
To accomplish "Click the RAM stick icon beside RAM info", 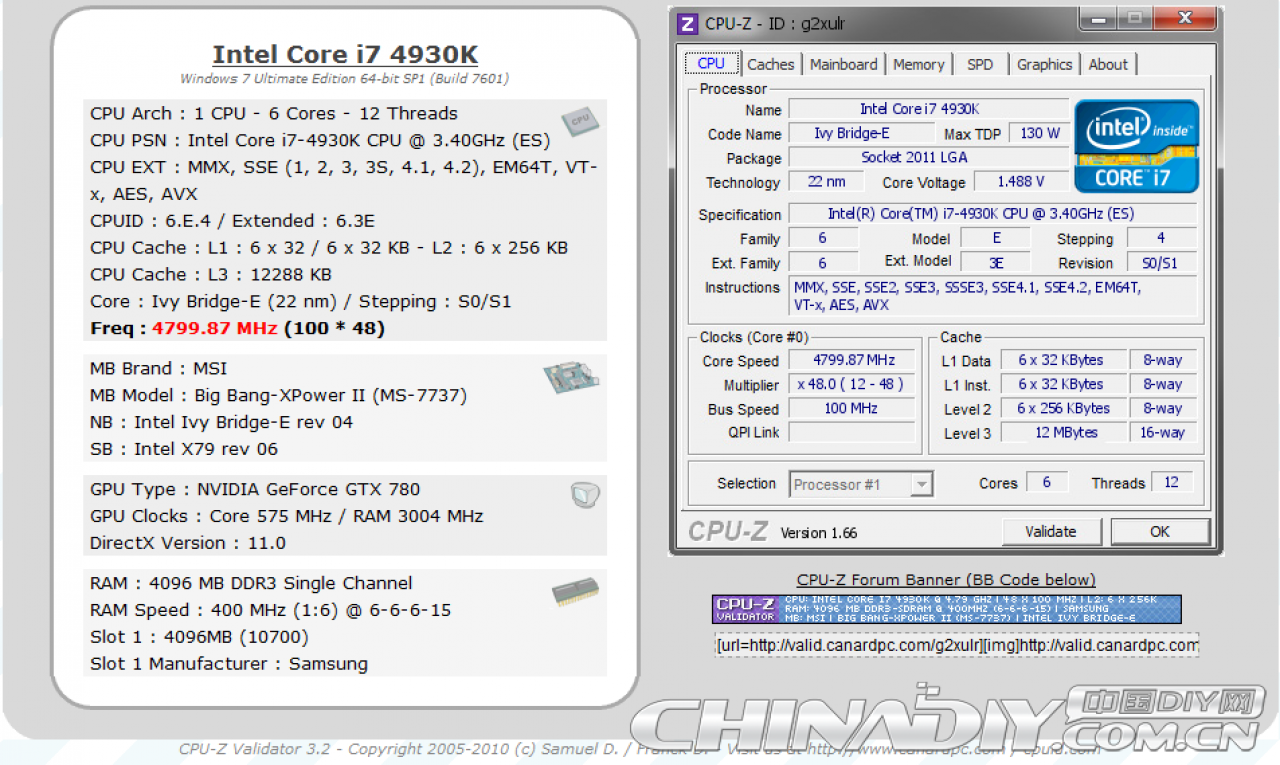I will click(575, 592).
